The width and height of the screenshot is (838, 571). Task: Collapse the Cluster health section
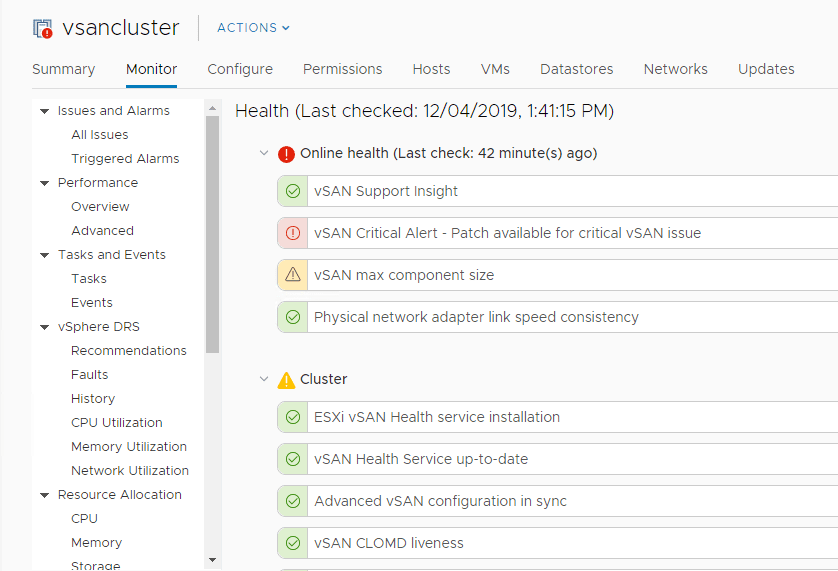pyautogui.click(x=264, y=380)
